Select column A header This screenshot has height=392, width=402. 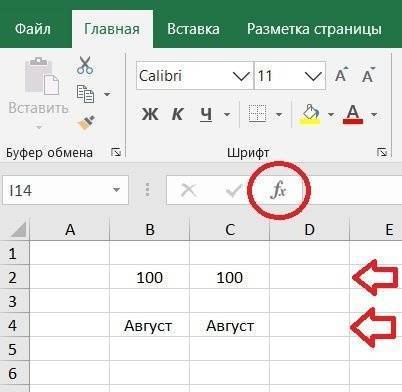tap(70, 229)
